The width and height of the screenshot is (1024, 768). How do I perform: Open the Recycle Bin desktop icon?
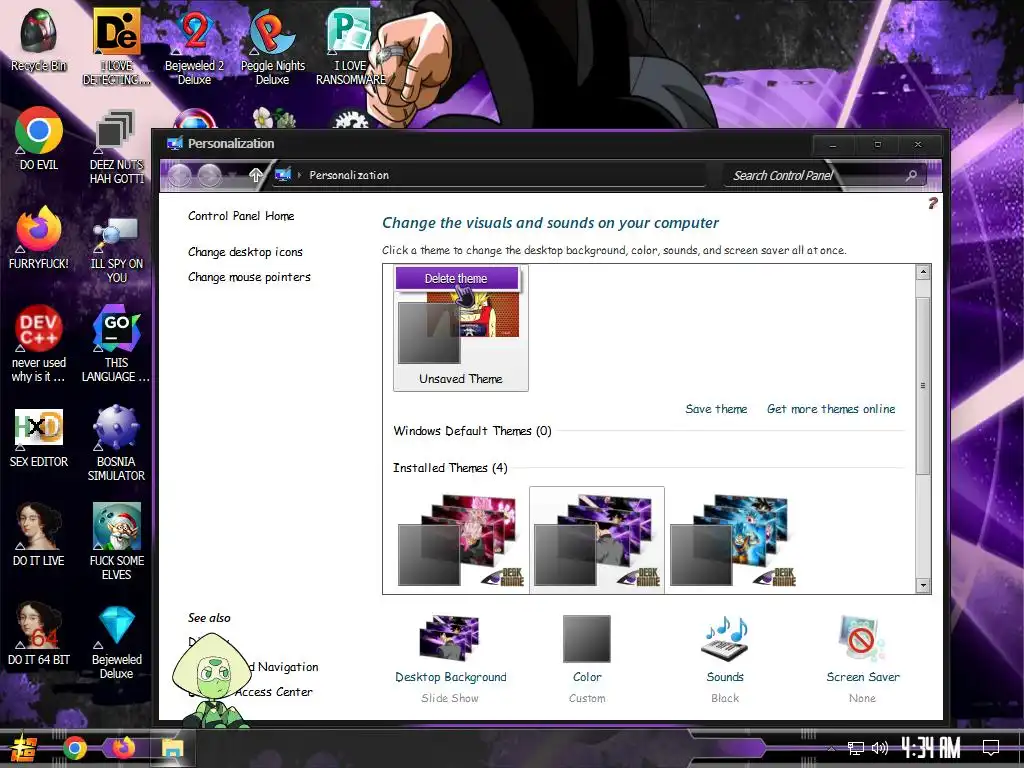pyautogui.click(x=38, y=40)
